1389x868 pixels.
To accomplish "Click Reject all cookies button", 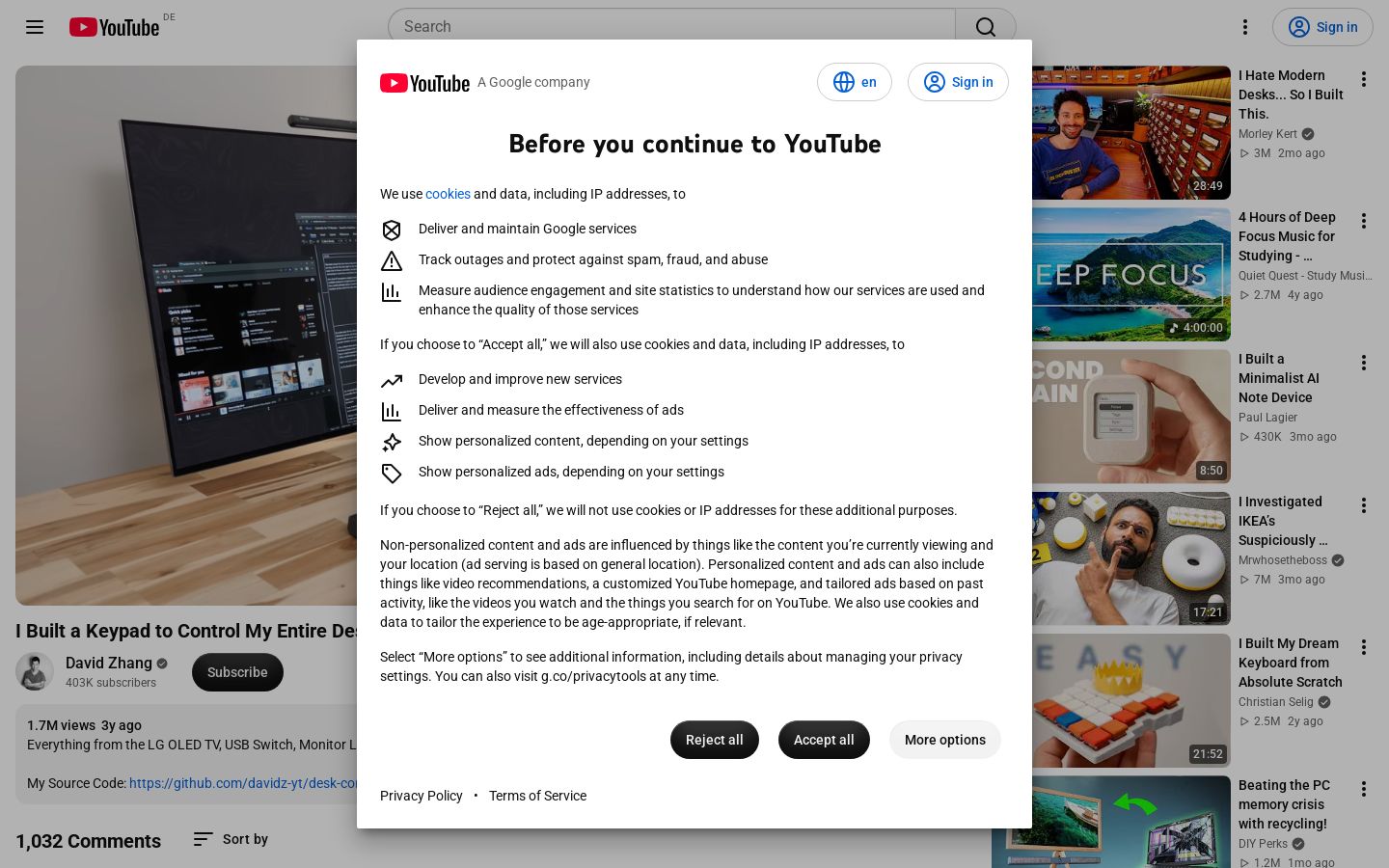I will [x=715, y=740].
